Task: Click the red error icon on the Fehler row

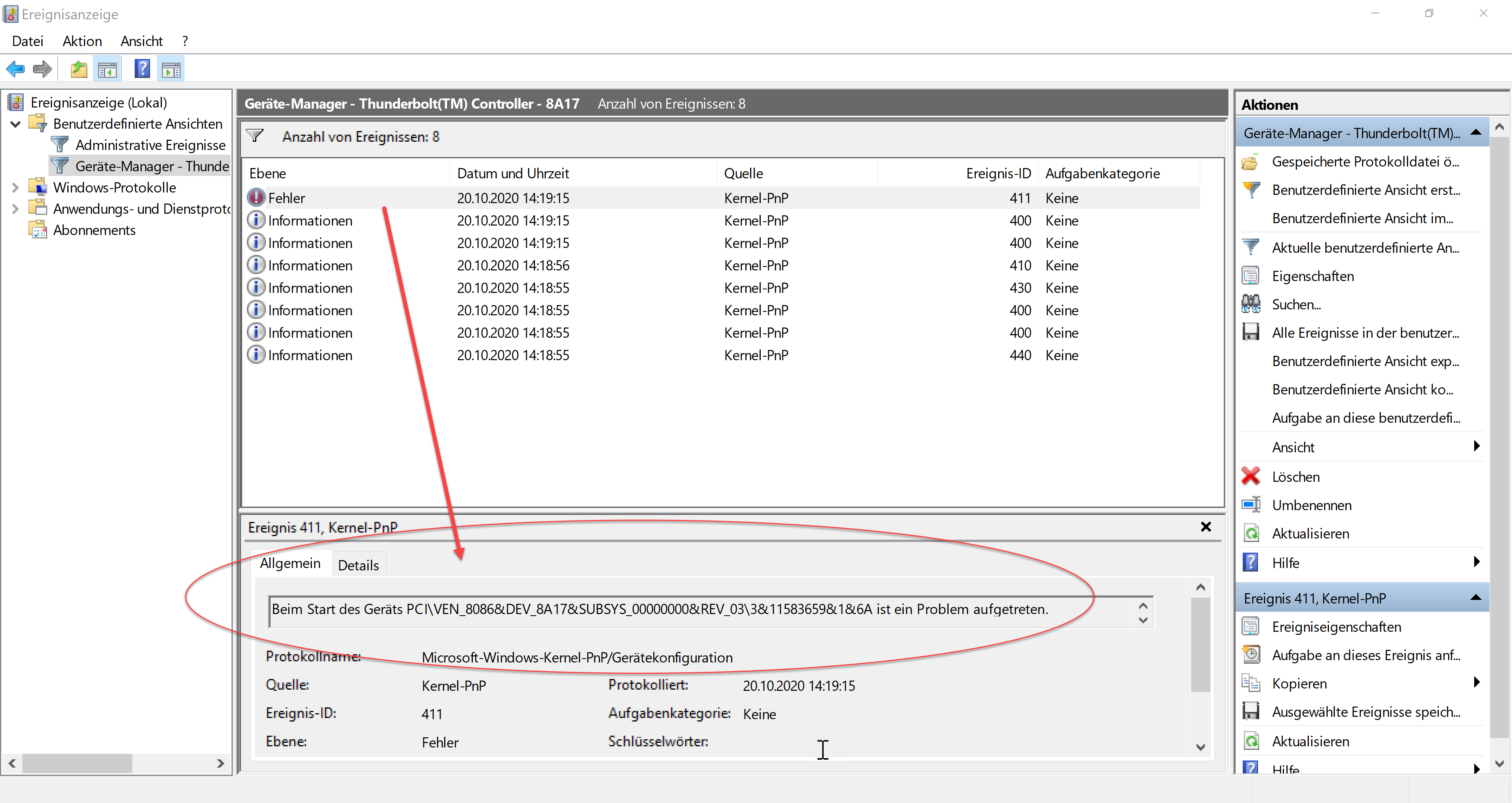Action: point(256,197)
